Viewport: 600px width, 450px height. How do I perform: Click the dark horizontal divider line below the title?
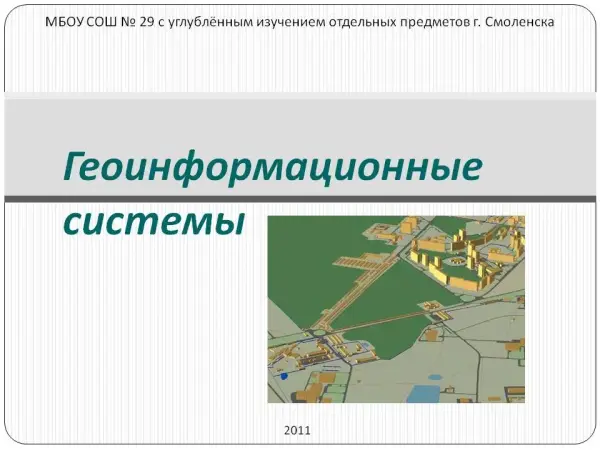coord(300,200)
